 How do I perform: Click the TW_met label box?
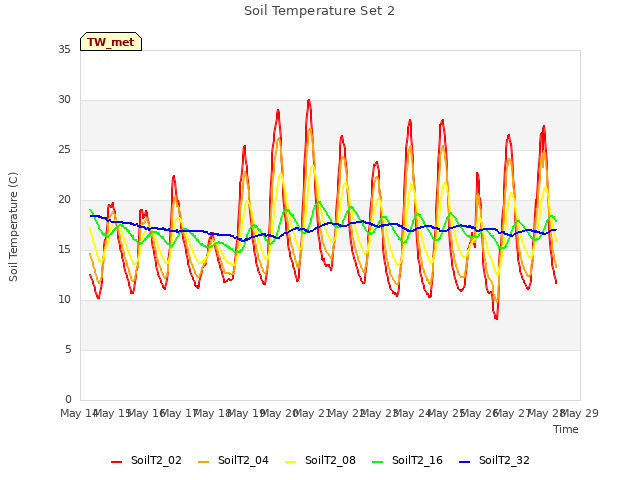click(111, 42)
